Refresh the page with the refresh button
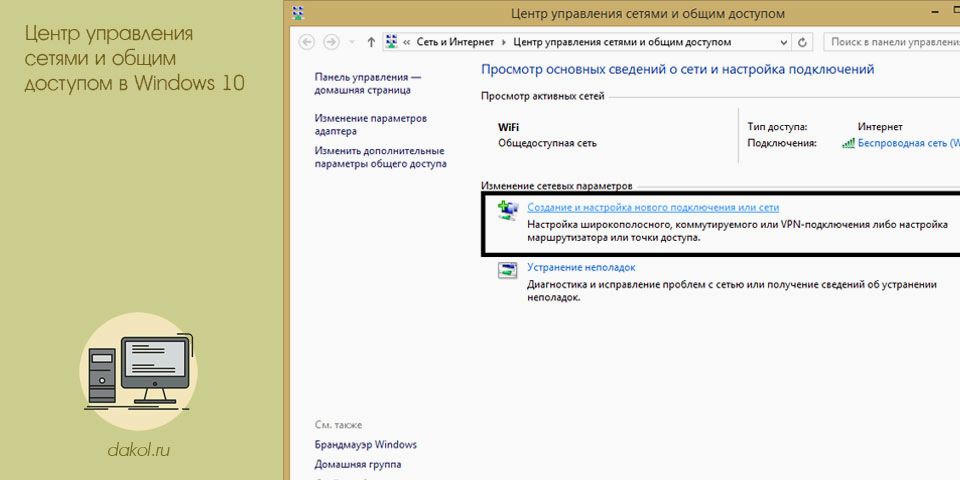The width and height of the screenshot is (960, 480). tap(803, 42)
